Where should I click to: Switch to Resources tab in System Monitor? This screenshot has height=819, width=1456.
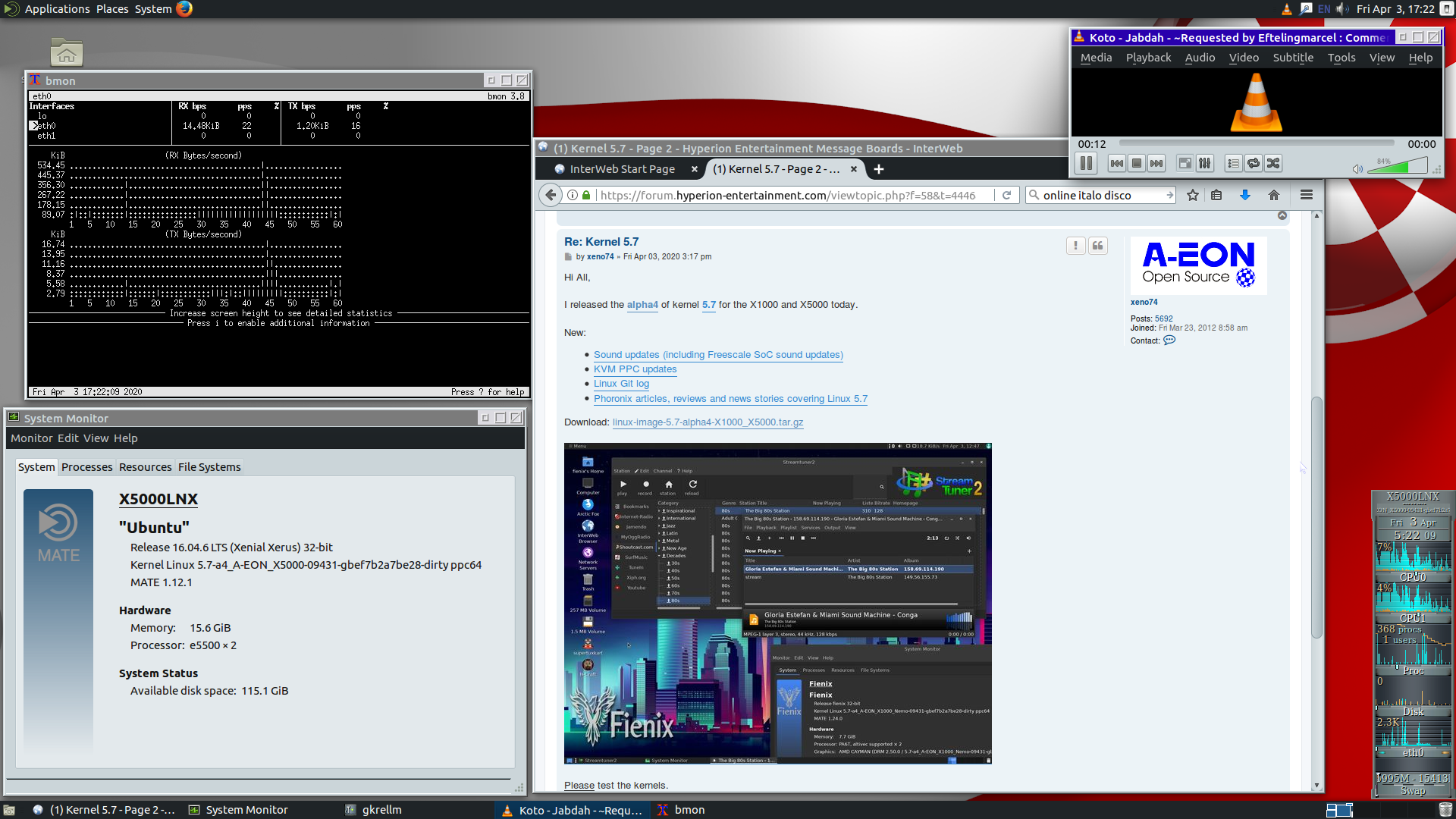tap(145, 467)
